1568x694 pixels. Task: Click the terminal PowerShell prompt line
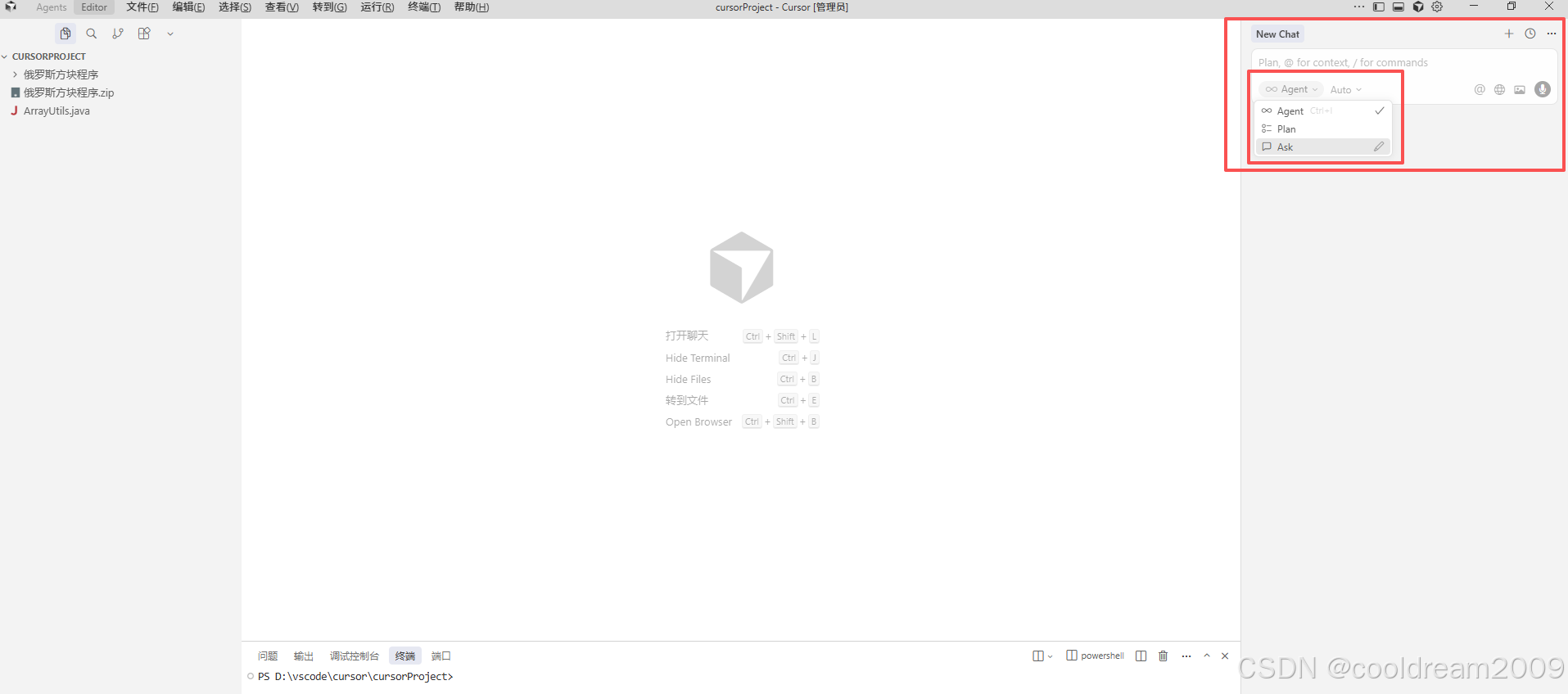[355, 677]
